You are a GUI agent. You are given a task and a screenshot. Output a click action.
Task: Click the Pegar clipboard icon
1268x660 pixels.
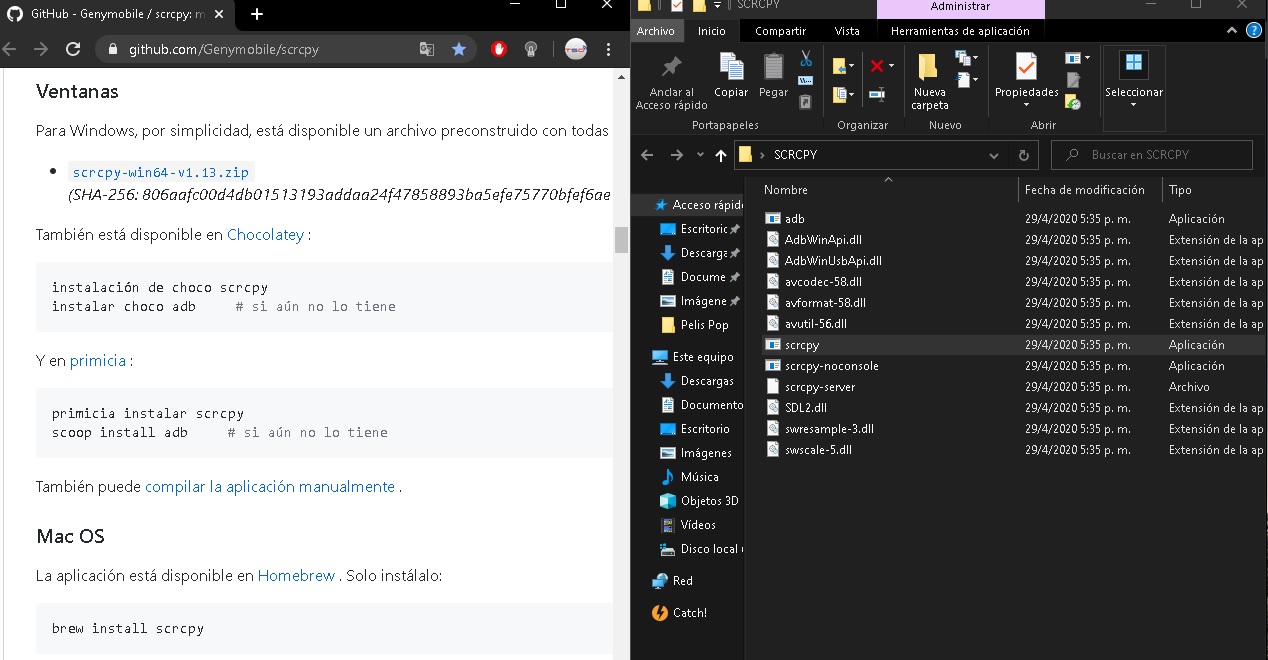click(773, 67)
